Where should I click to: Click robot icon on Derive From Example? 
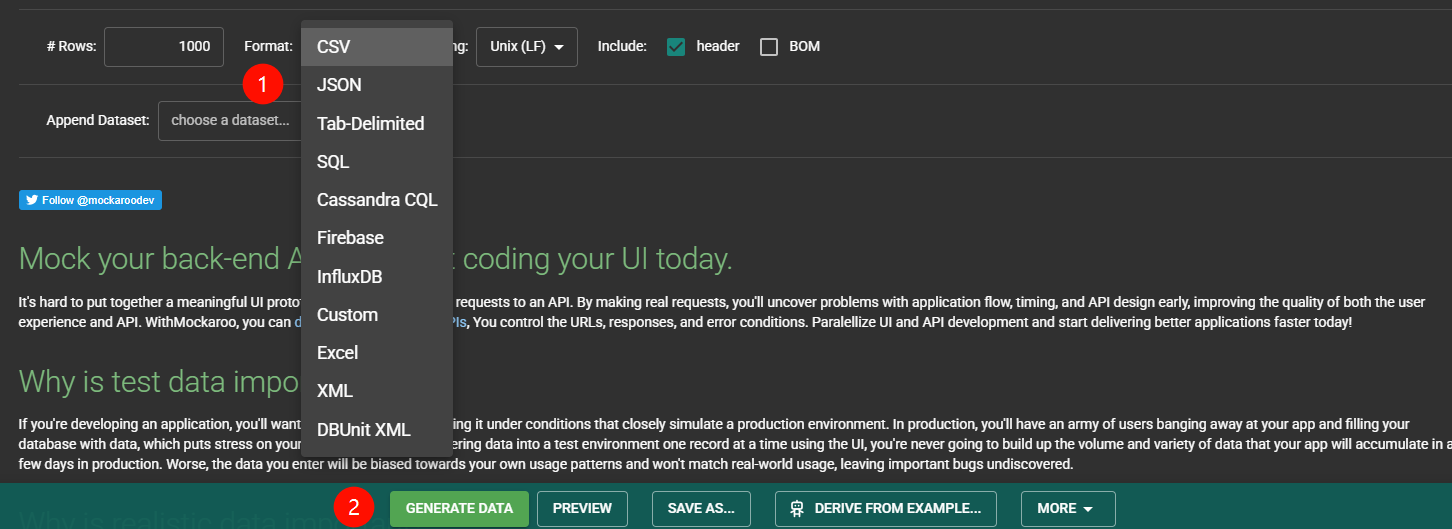pyautogui.click(x=797, y=508)
